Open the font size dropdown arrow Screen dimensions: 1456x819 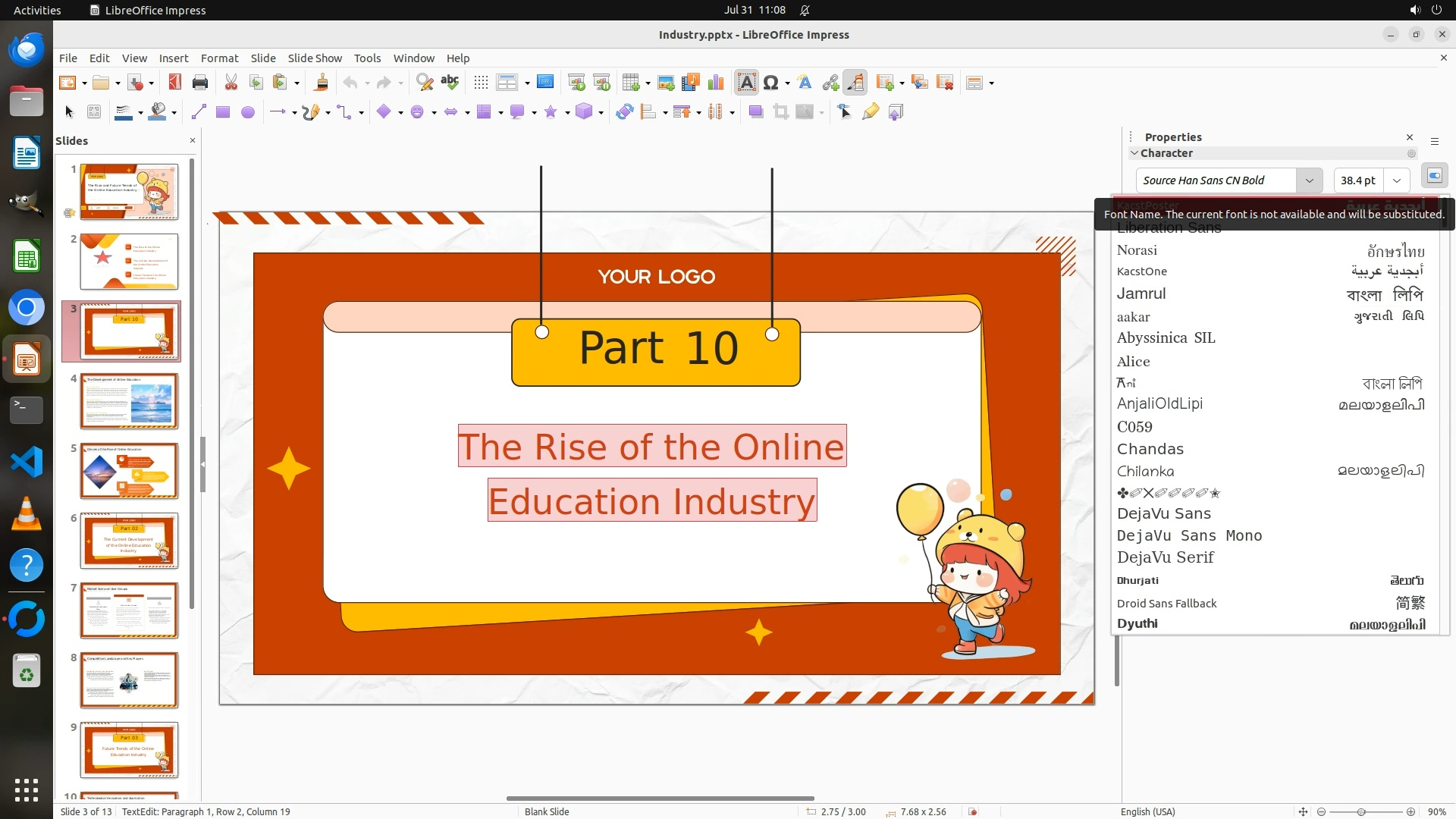(1397, 180)
